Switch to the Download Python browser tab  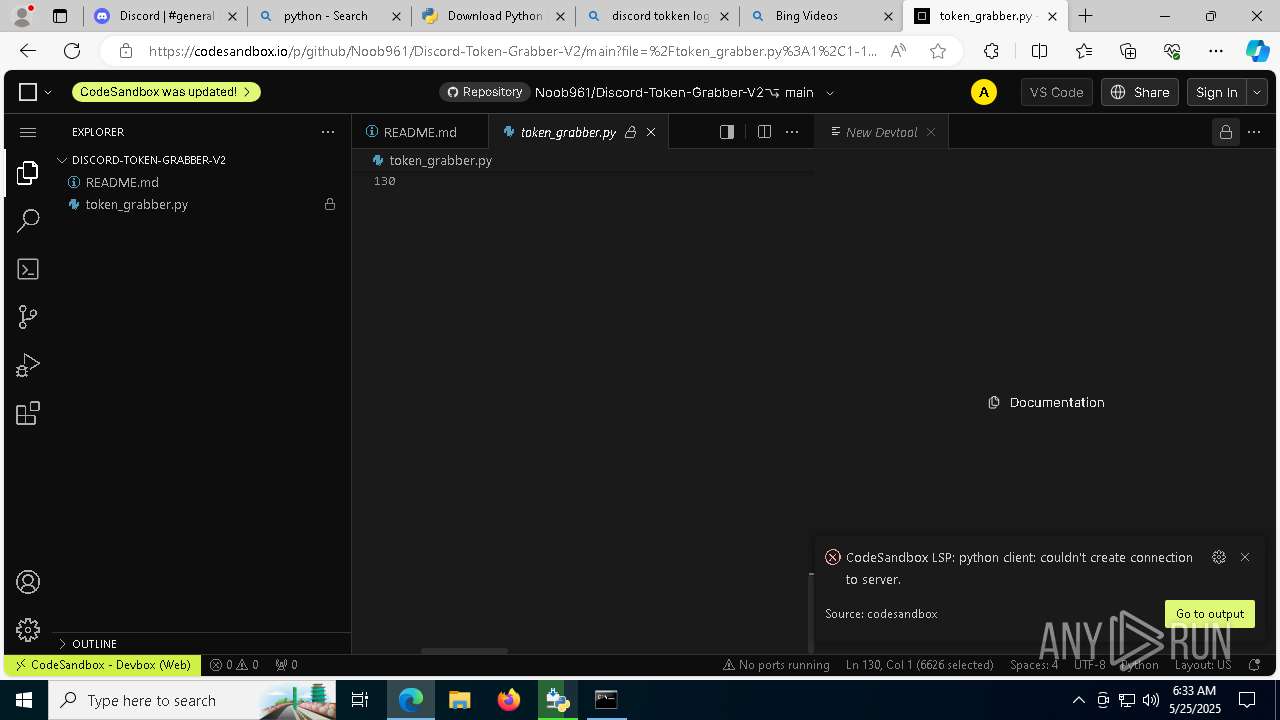(493, 16)
